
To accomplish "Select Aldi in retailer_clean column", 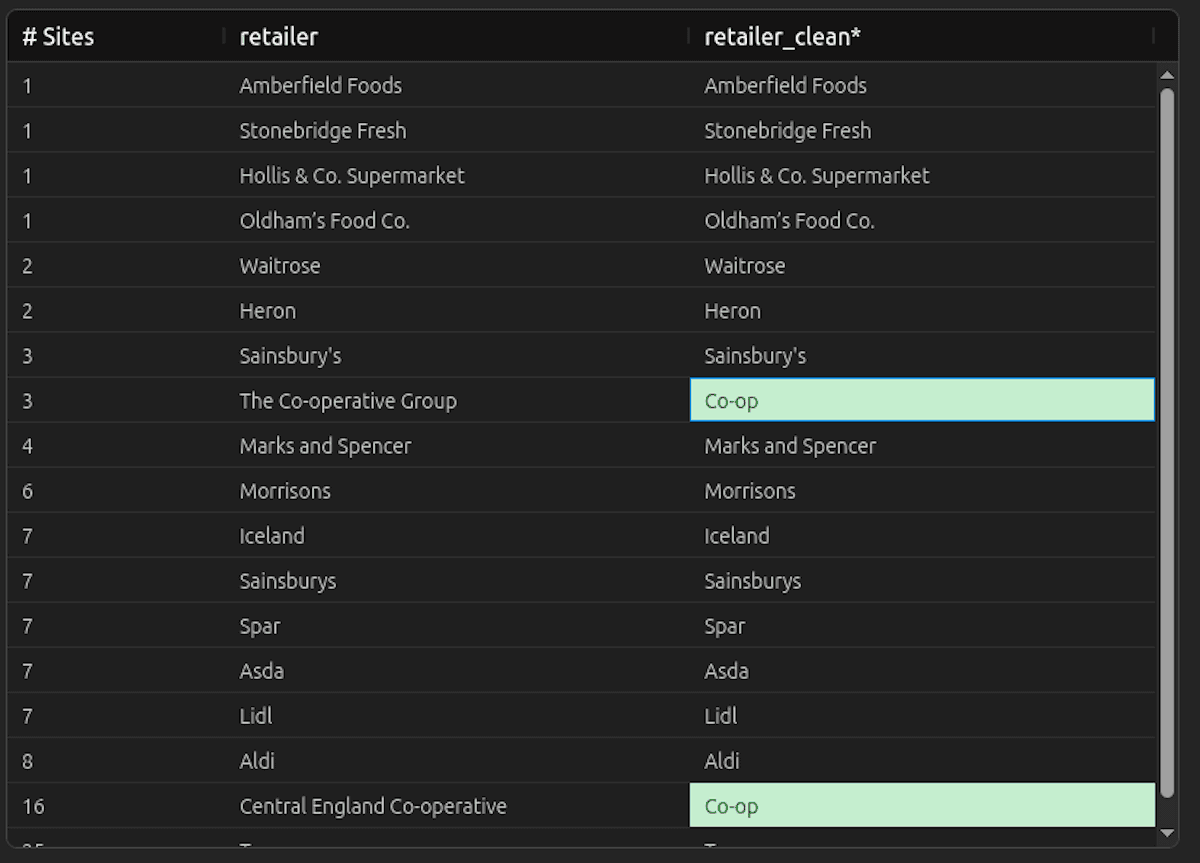I will 722,760.
